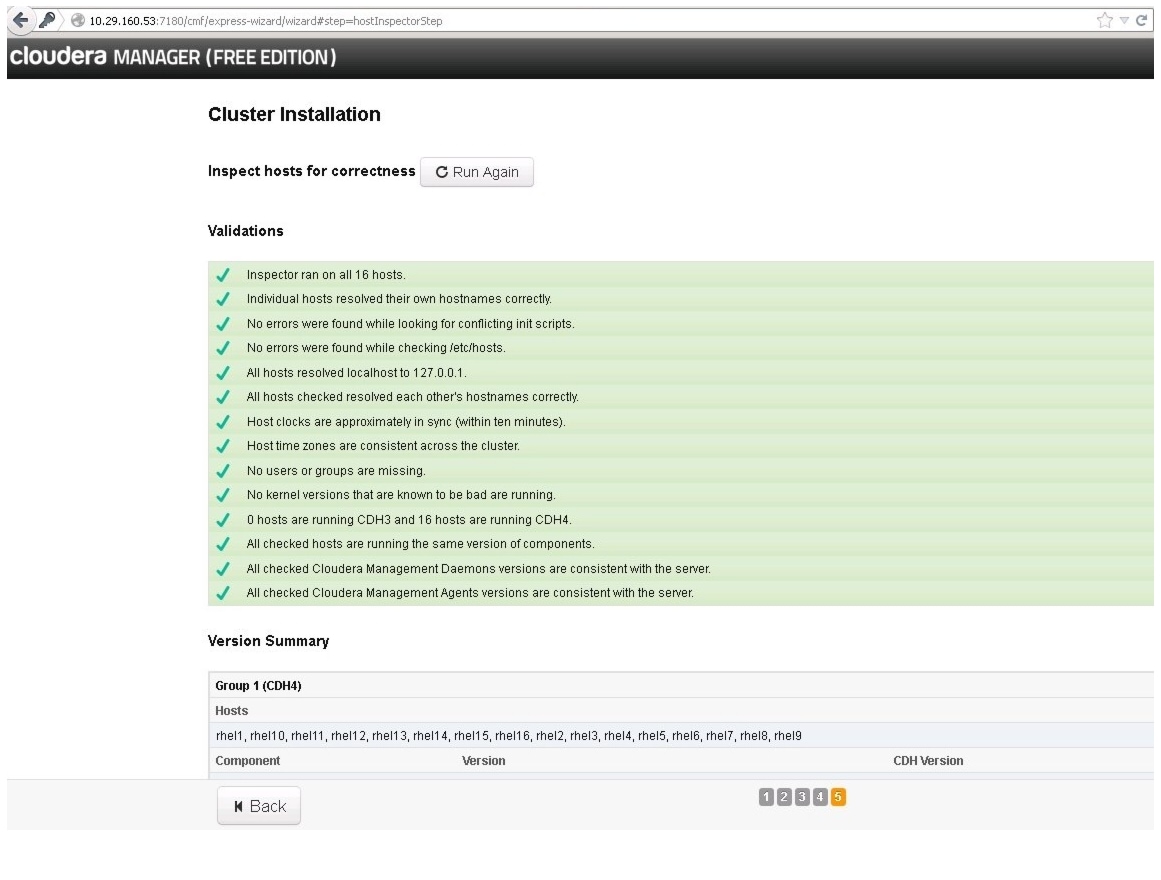The image size is (1161, 880).
Task: Go to wizard step 1
Action: (766, 797)
